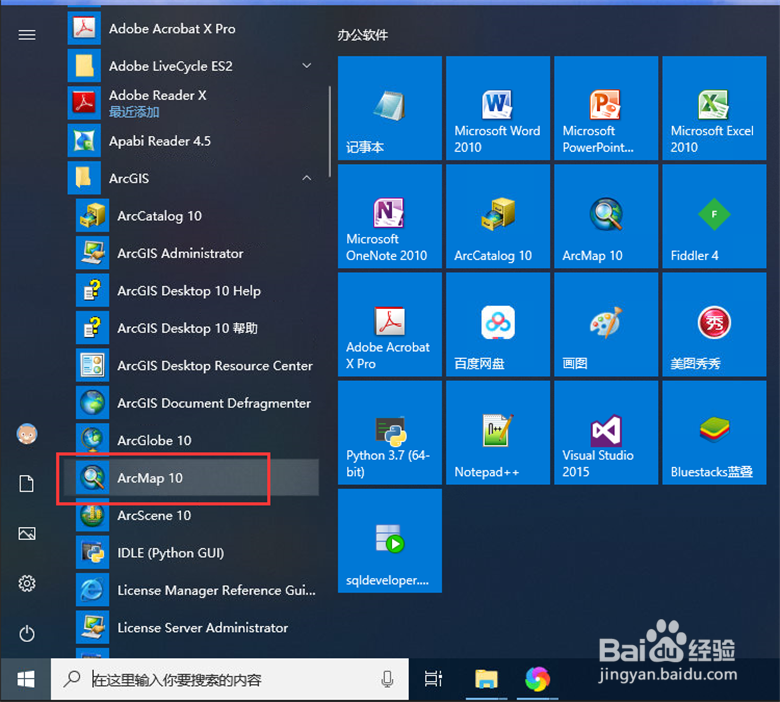Open the ArcMap 10 tile
This screenshot has height=702, width=780.
606,216
